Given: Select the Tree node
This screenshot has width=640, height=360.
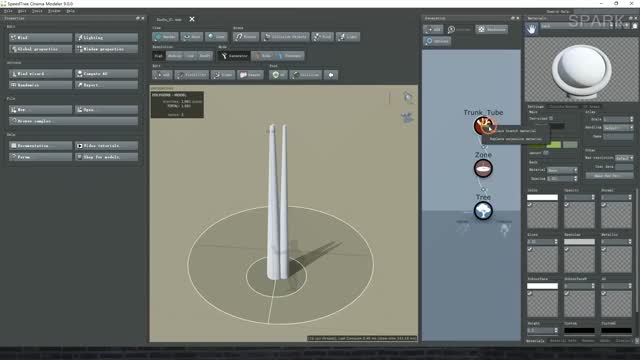Looking at the screenshot, I should point(483,211).
